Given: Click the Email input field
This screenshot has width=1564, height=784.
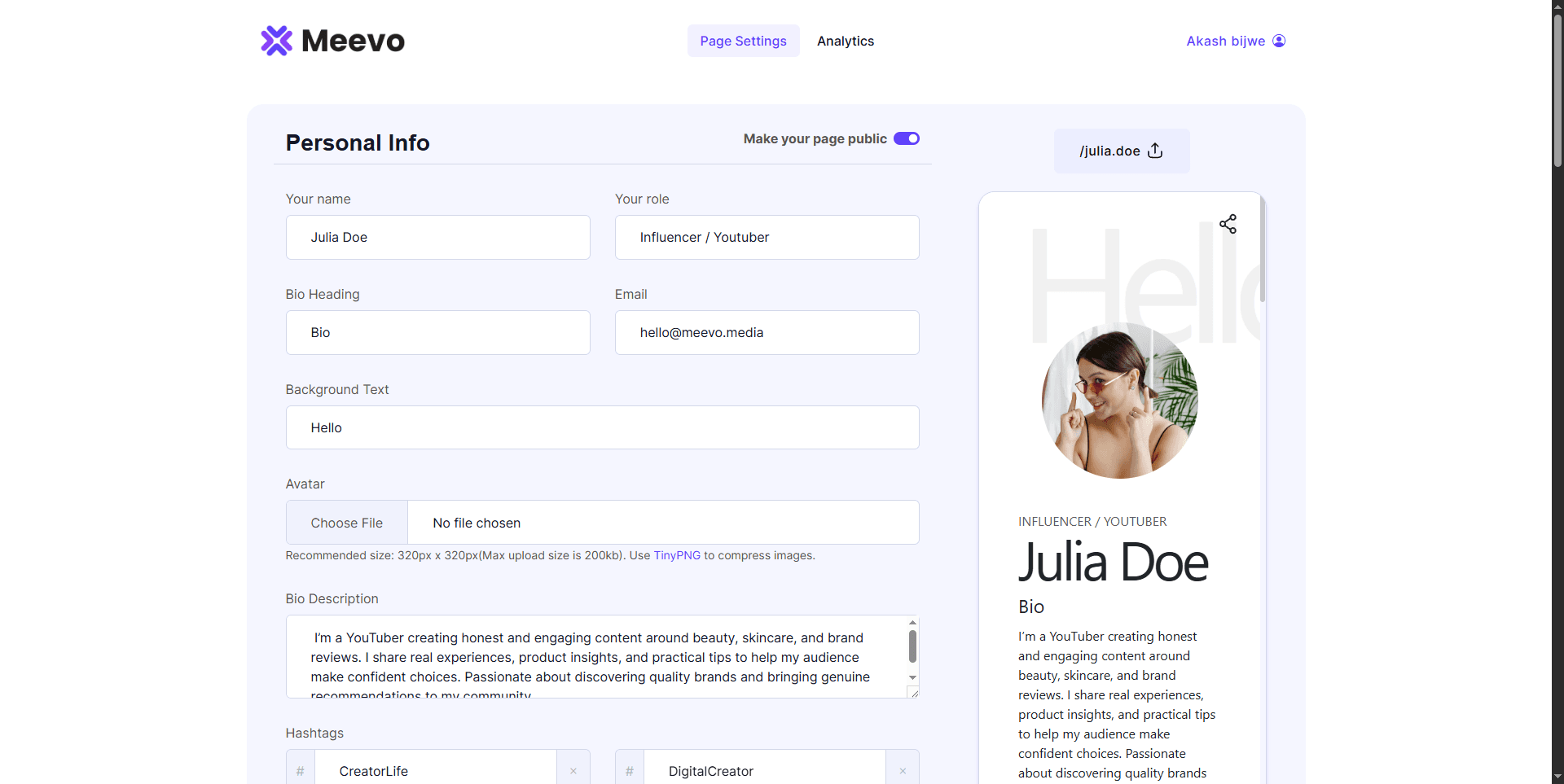Looking at the screenshot, I should 767,332.
